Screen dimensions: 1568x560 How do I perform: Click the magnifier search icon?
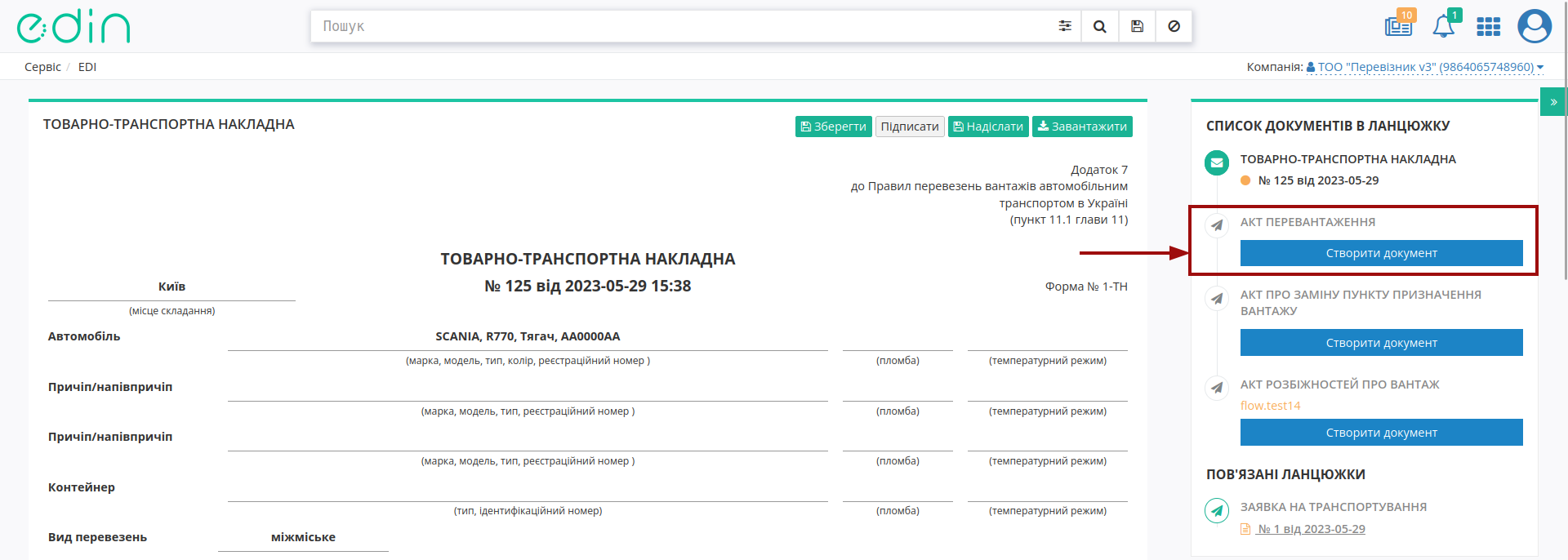pos(1100,26)
